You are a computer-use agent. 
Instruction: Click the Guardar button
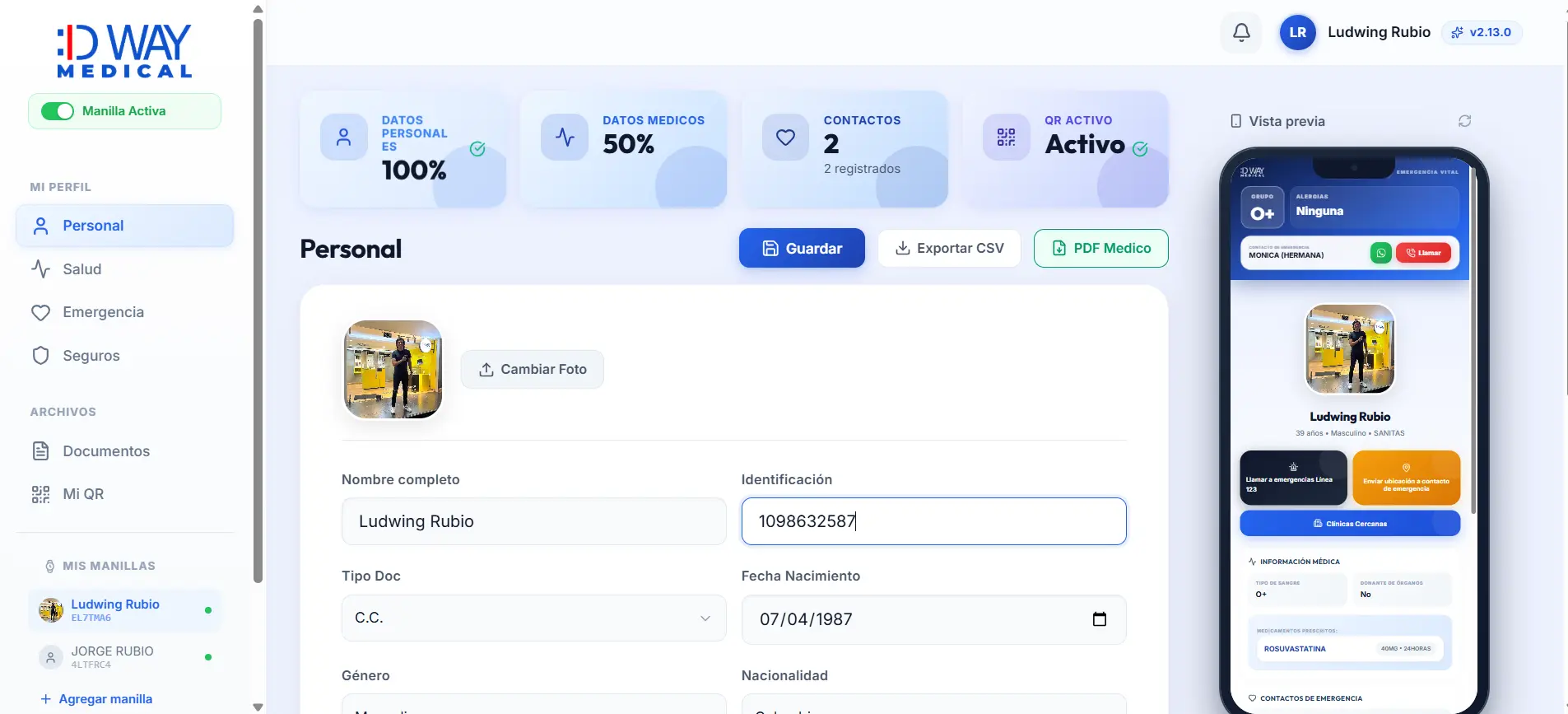point(801,248)
